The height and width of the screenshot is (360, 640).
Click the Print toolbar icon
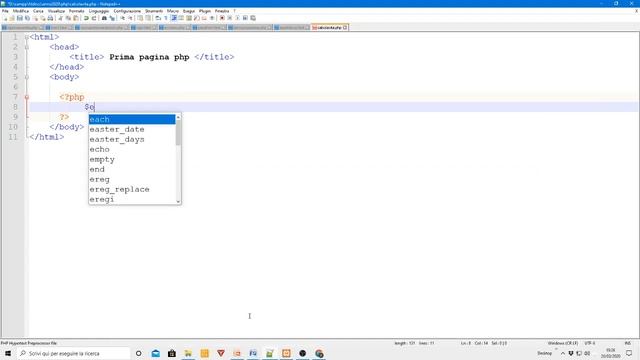click(x=50, y=18)
